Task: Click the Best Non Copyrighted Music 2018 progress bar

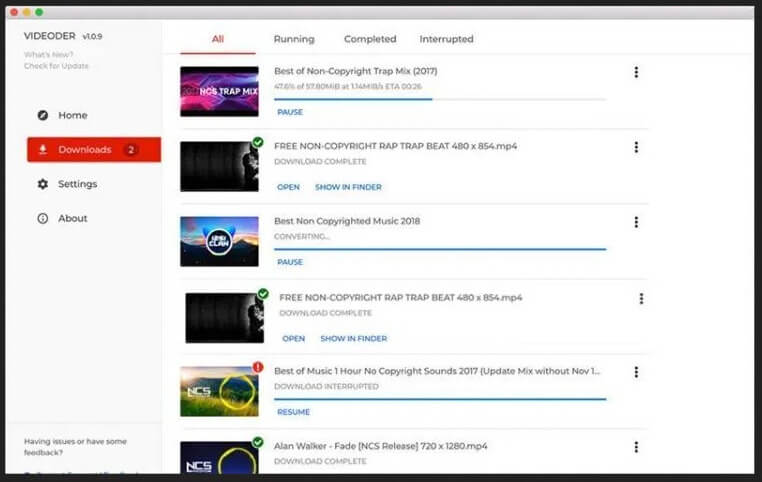Action: tap(440, 249)
